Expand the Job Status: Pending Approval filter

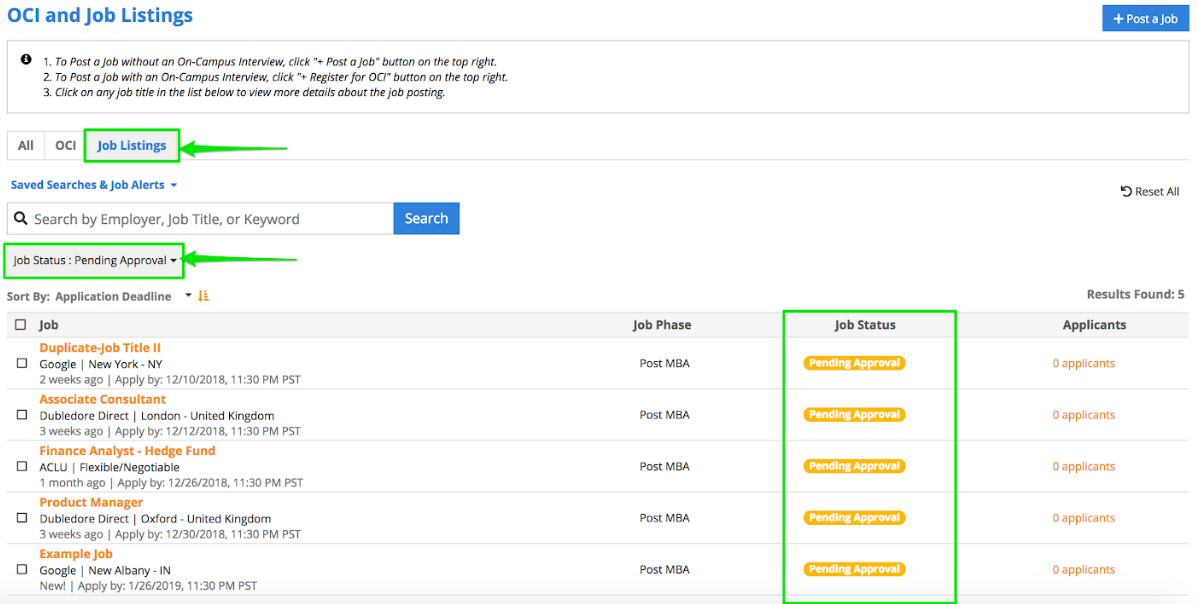click(x=95, y=261)
